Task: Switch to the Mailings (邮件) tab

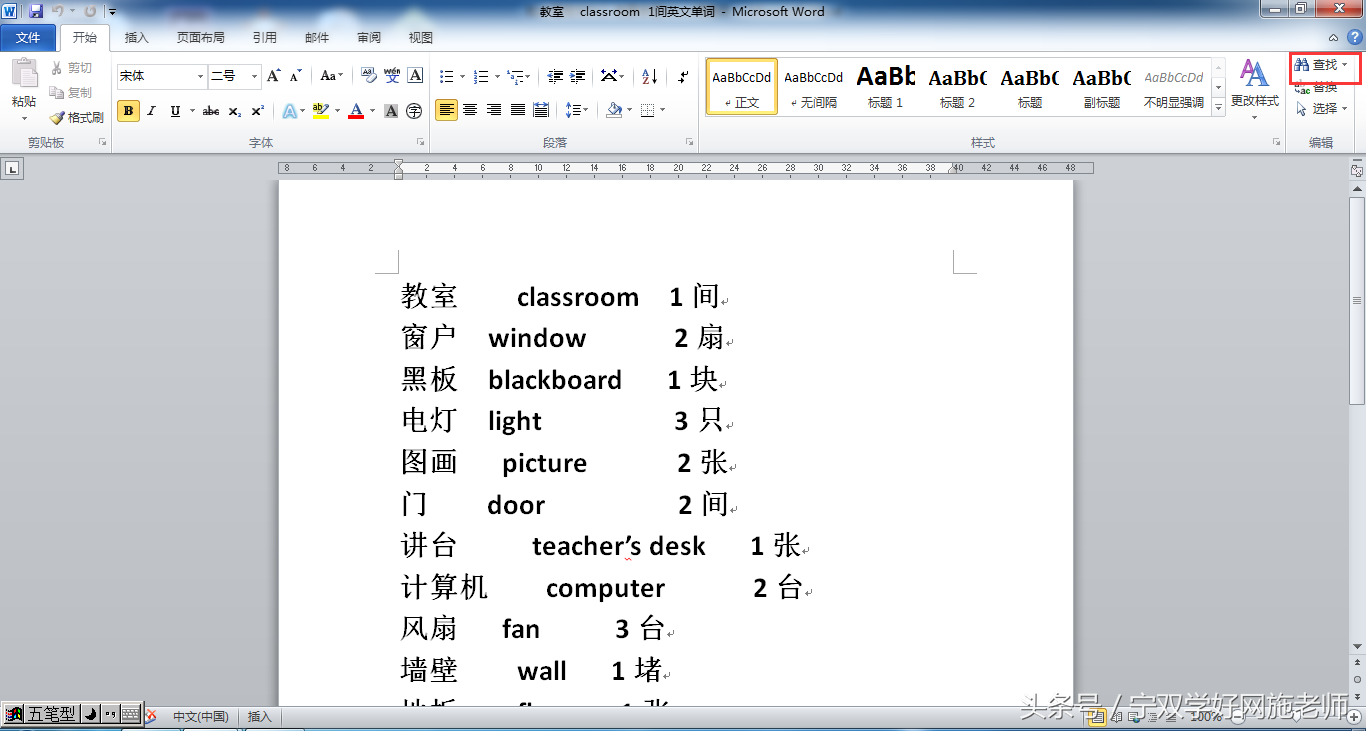Action: click(316, 38)
